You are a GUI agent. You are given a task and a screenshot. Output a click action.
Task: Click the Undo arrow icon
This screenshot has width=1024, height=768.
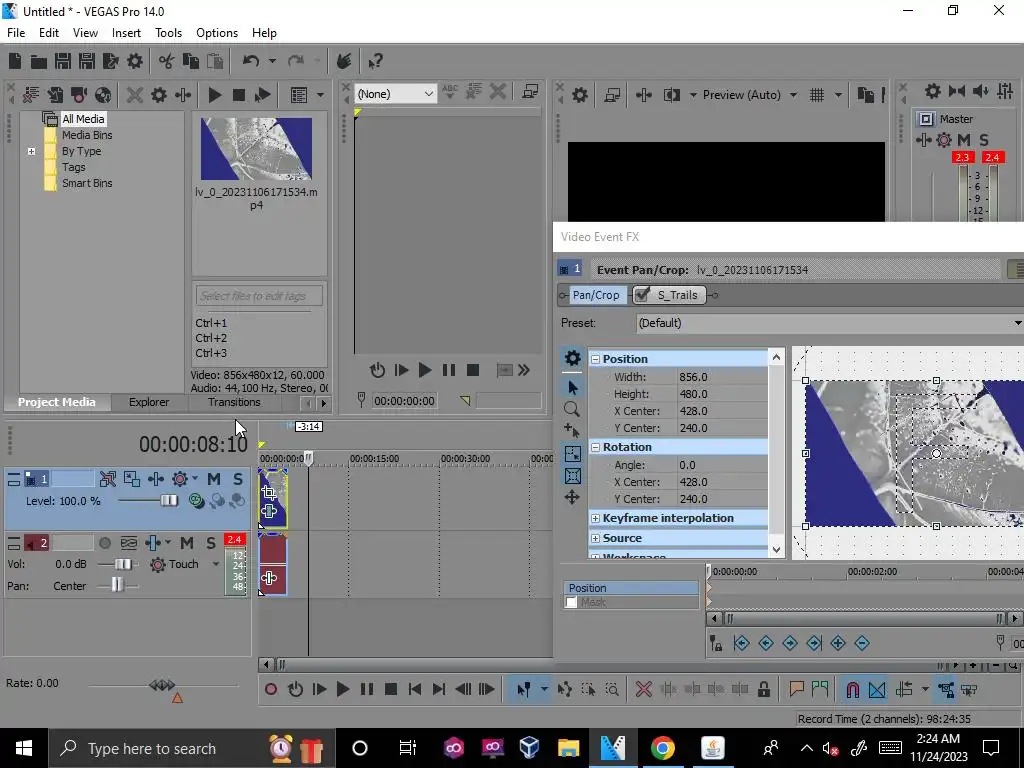251,61
